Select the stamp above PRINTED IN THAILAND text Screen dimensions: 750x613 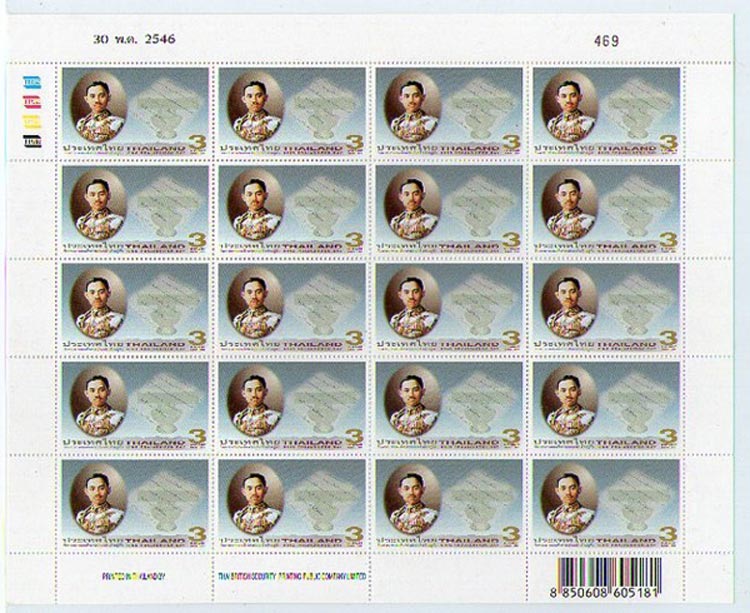[x=135, y=504]
